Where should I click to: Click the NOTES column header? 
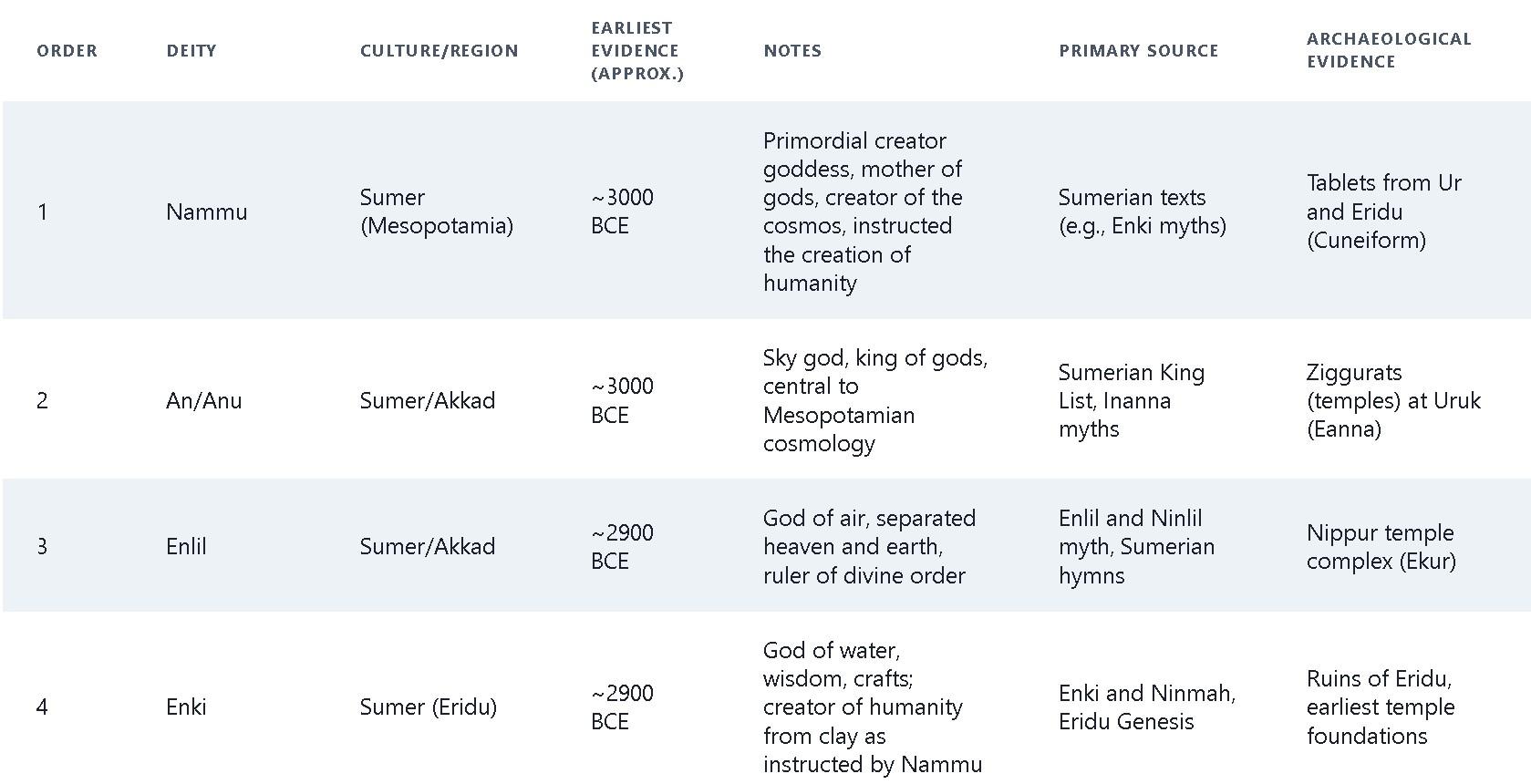point(792,50)
